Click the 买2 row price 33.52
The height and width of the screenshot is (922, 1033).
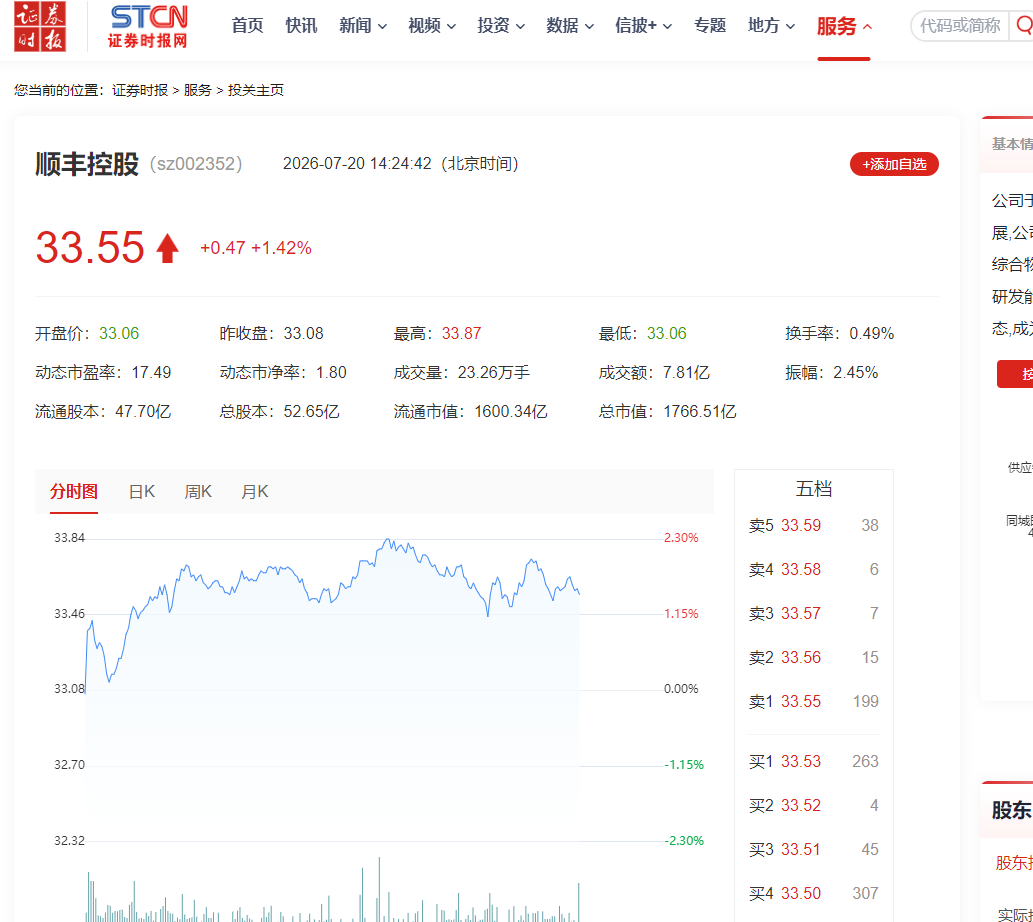pos(801,806)
